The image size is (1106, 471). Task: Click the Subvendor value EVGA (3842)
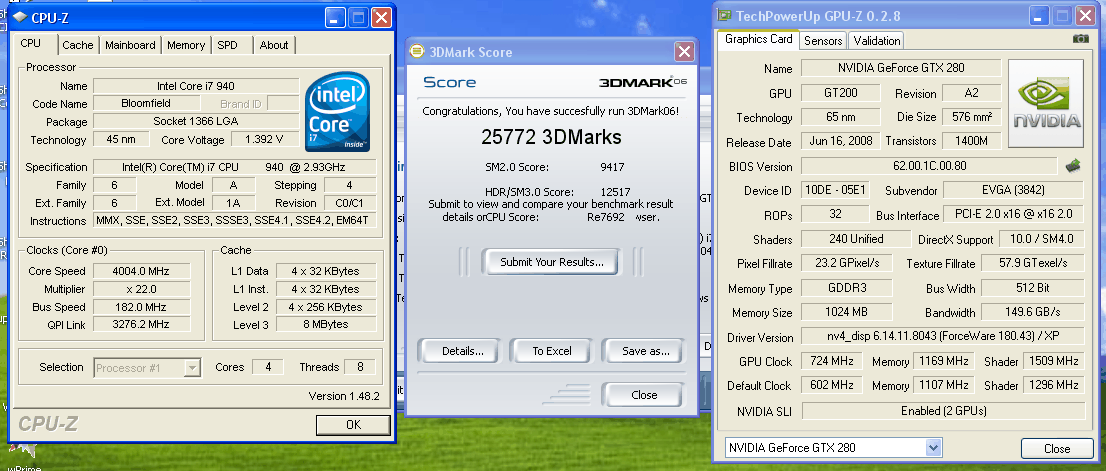[x=1013, y=190]
